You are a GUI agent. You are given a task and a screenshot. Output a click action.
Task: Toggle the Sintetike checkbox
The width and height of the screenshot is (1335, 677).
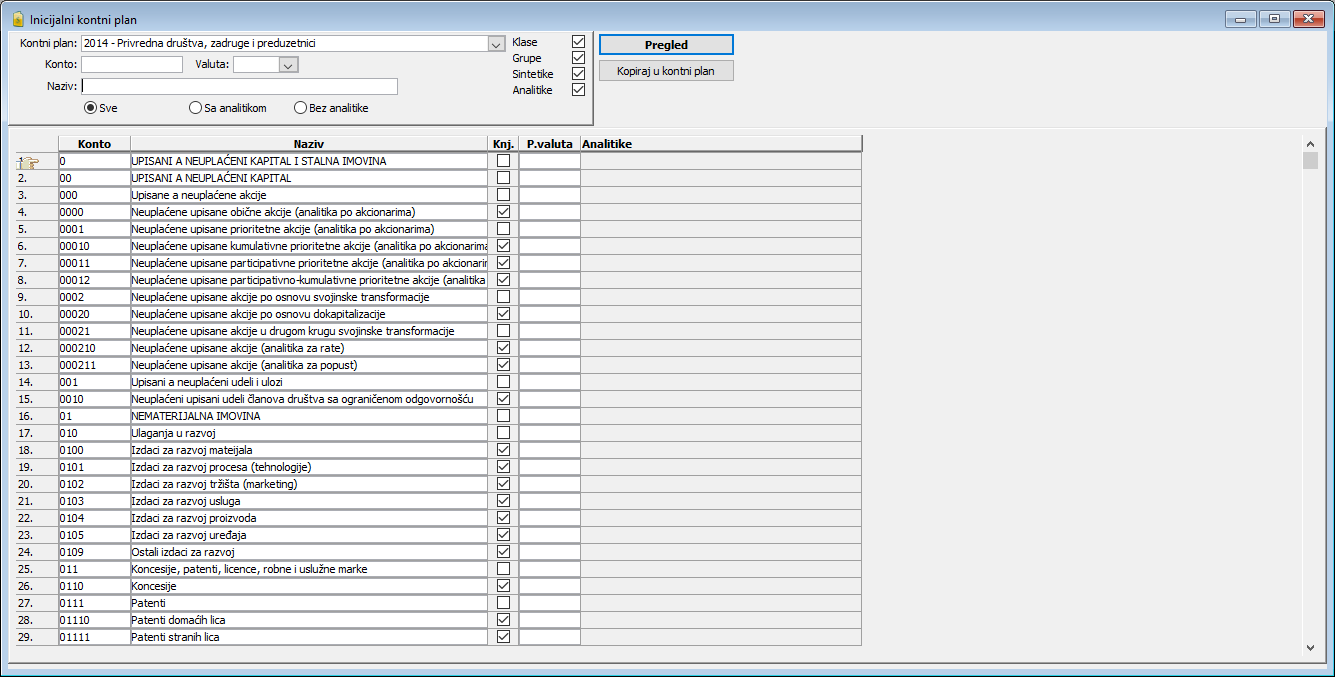point(578,74)
